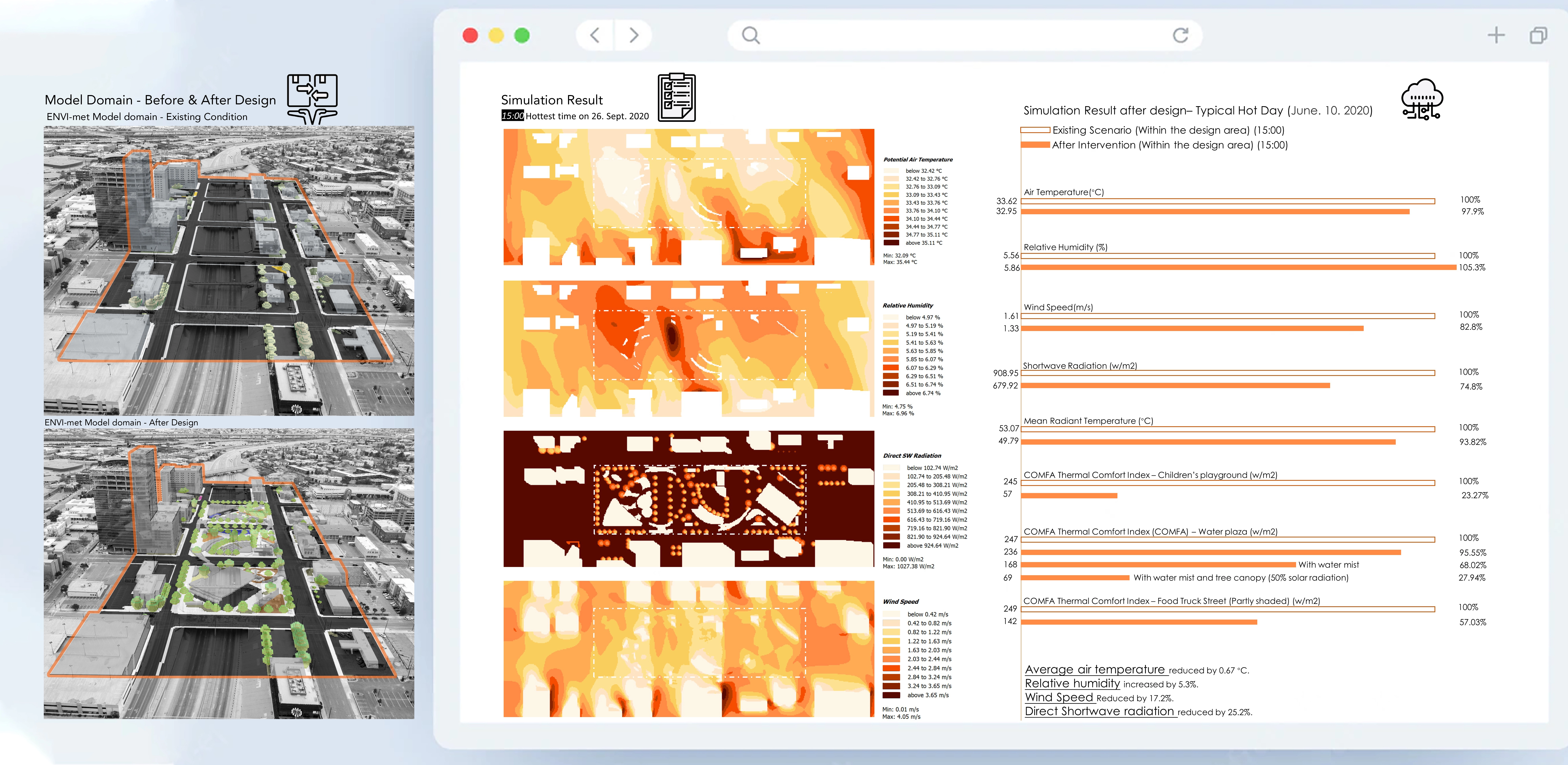The height and width of the screenshot is (765, 1568).
Task: Click the After Design aerial model image
Action: (x=229, y=573)
